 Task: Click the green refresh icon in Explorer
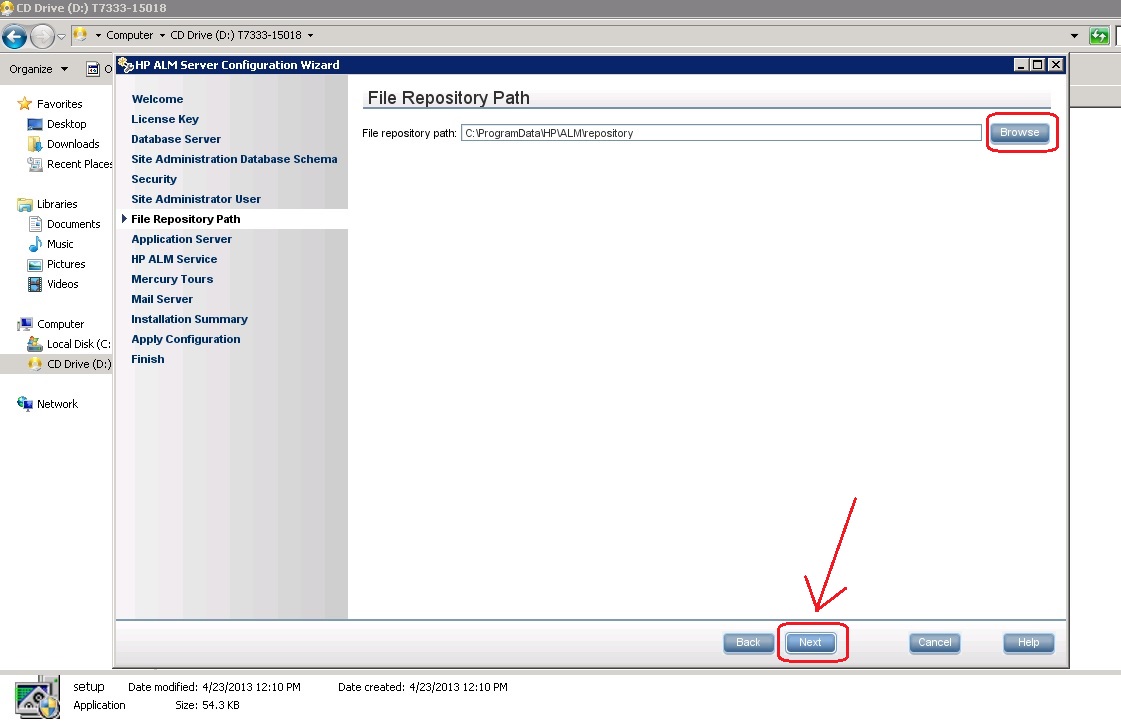tap(1099, 35)
